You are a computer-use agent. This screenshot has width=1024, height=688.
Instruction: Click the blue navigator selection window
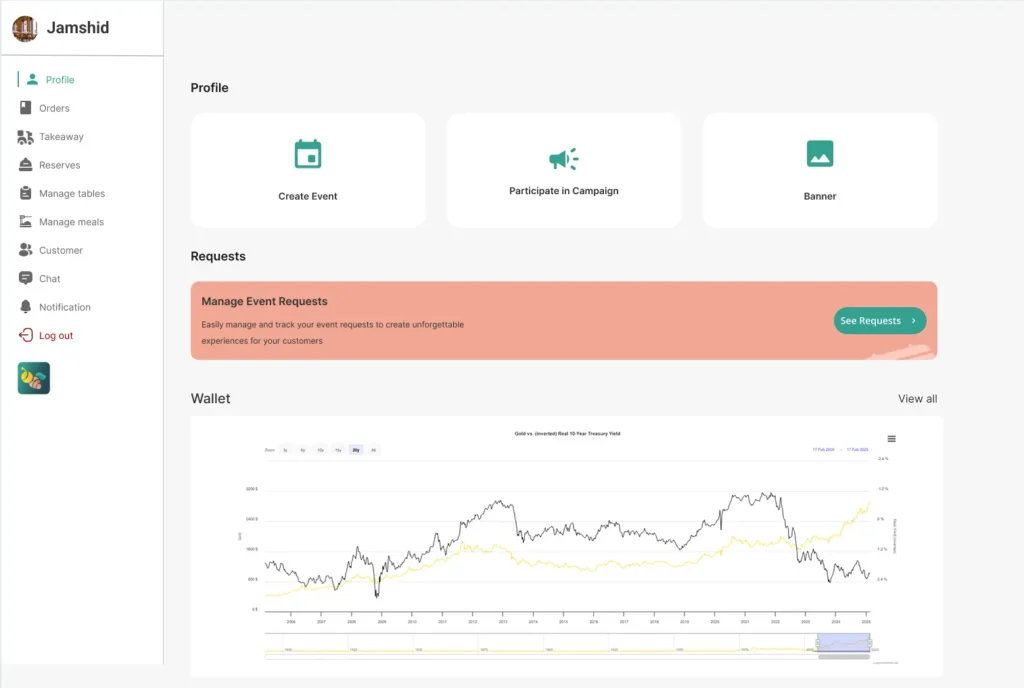(x=844, y=642)
